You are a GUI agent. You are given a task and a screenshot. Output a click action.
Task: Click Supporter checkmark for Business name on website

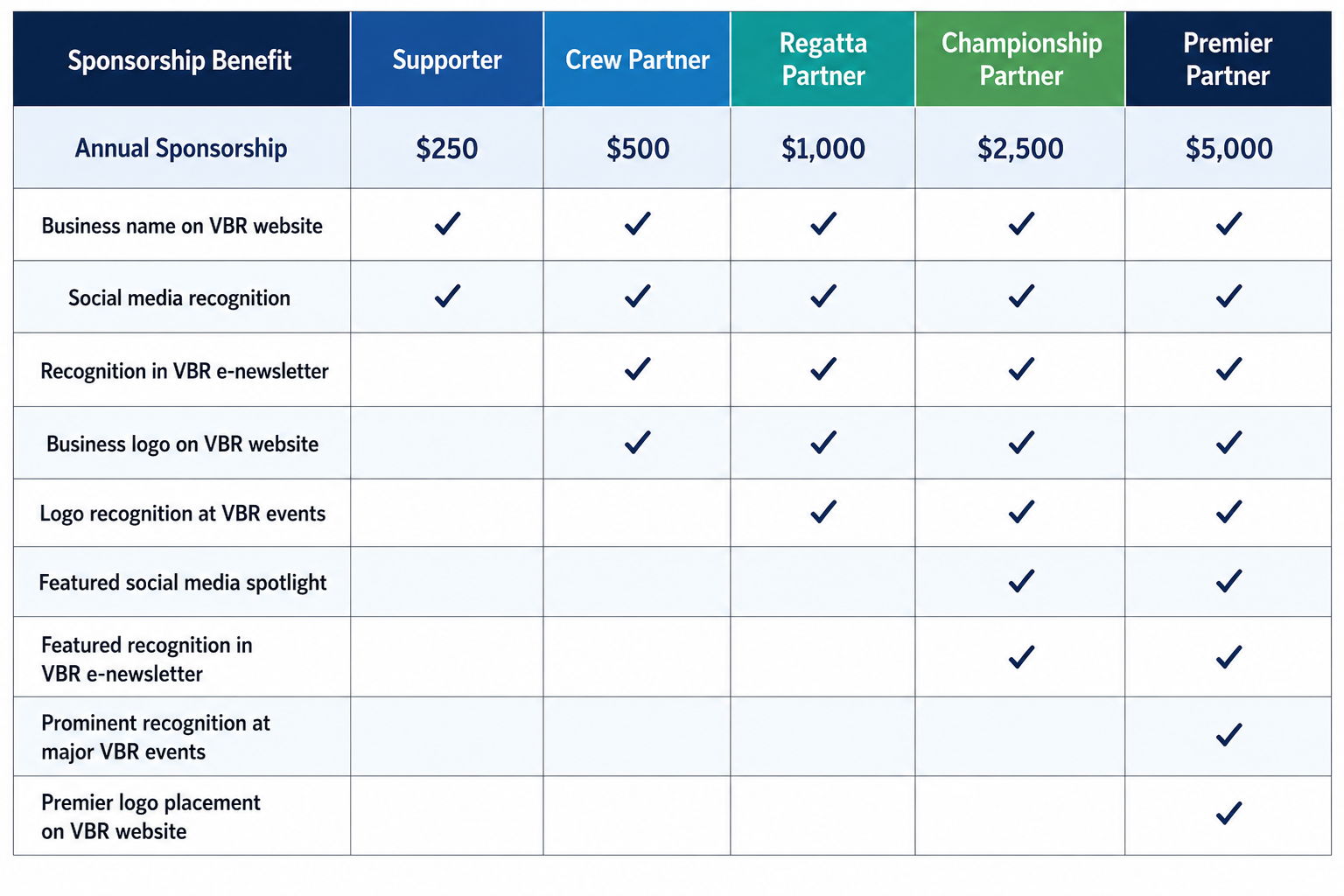point(447,224)
